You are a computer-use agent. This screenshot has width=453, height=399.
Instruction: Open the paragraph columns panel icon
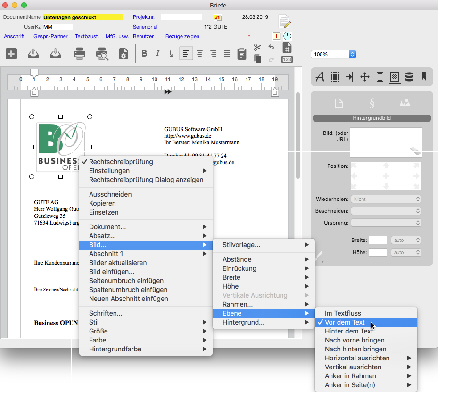pyautogui.click(x=335, y=77)
